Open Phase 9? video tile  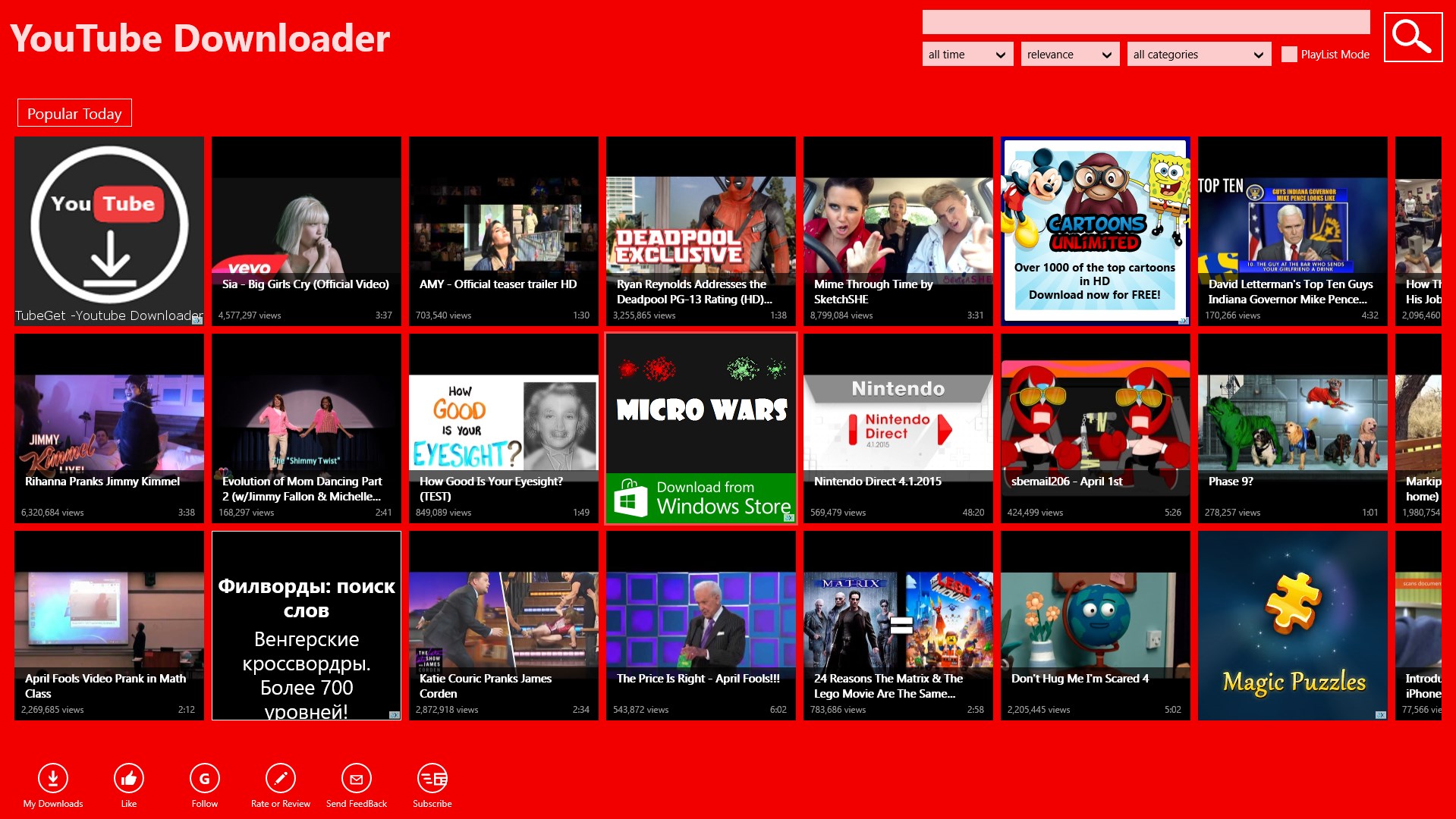1293,428
